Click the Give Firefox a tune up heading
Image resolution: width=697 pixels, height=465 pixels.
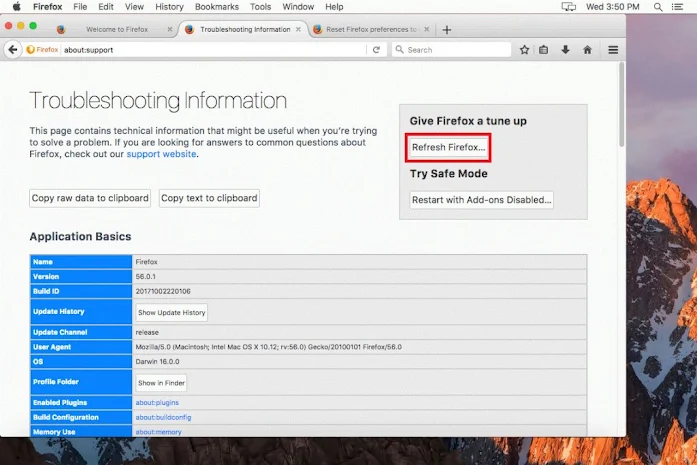point(468,121)
